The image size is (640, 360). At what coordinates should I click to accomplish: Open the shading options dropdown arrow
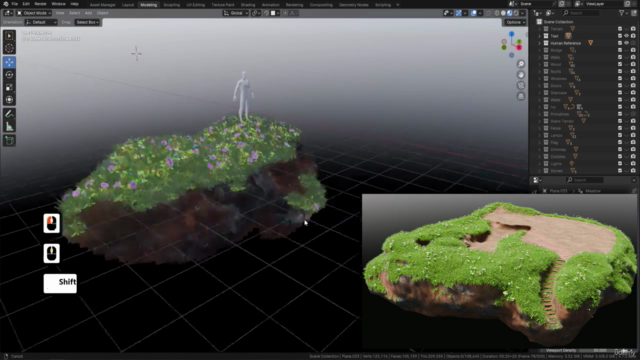click(522, 13)
